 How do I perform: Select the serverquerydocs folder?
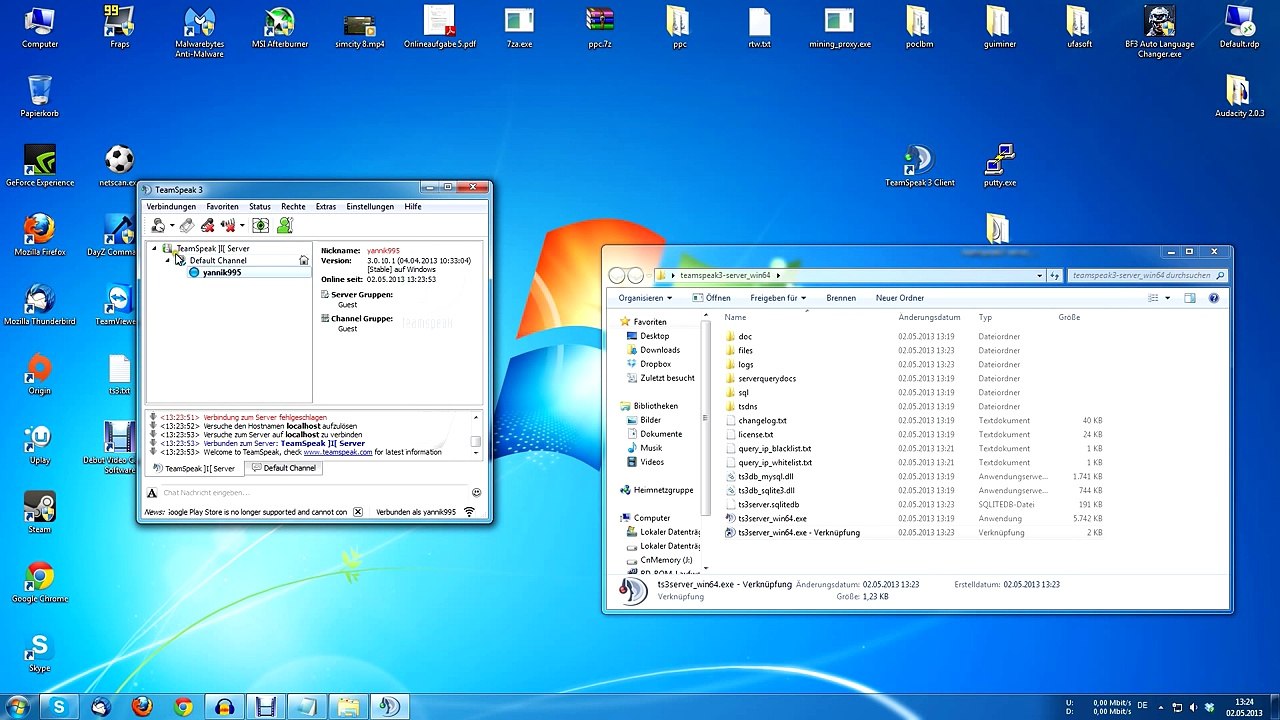pos(760,378)
